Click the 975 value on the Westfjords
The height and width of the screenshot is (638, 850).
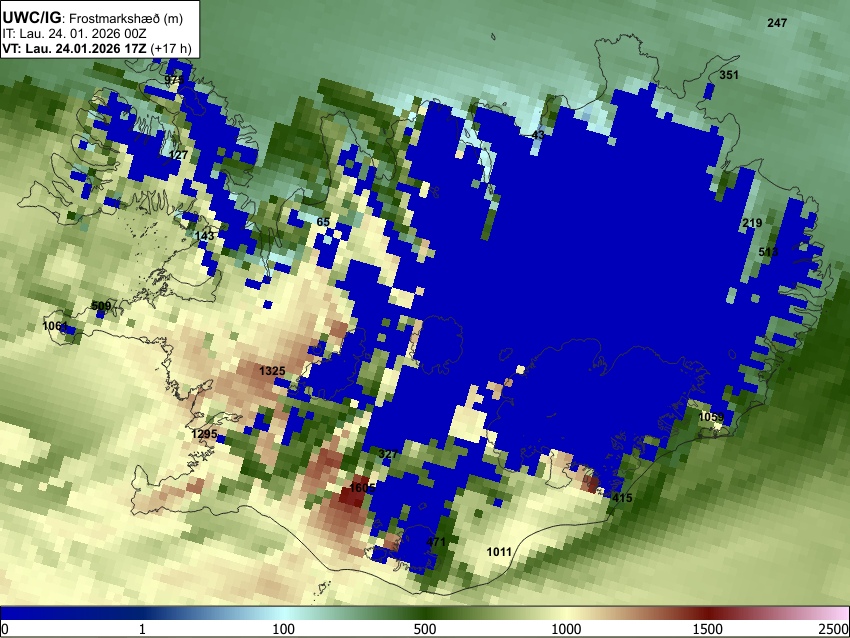[x=174, y=80]
